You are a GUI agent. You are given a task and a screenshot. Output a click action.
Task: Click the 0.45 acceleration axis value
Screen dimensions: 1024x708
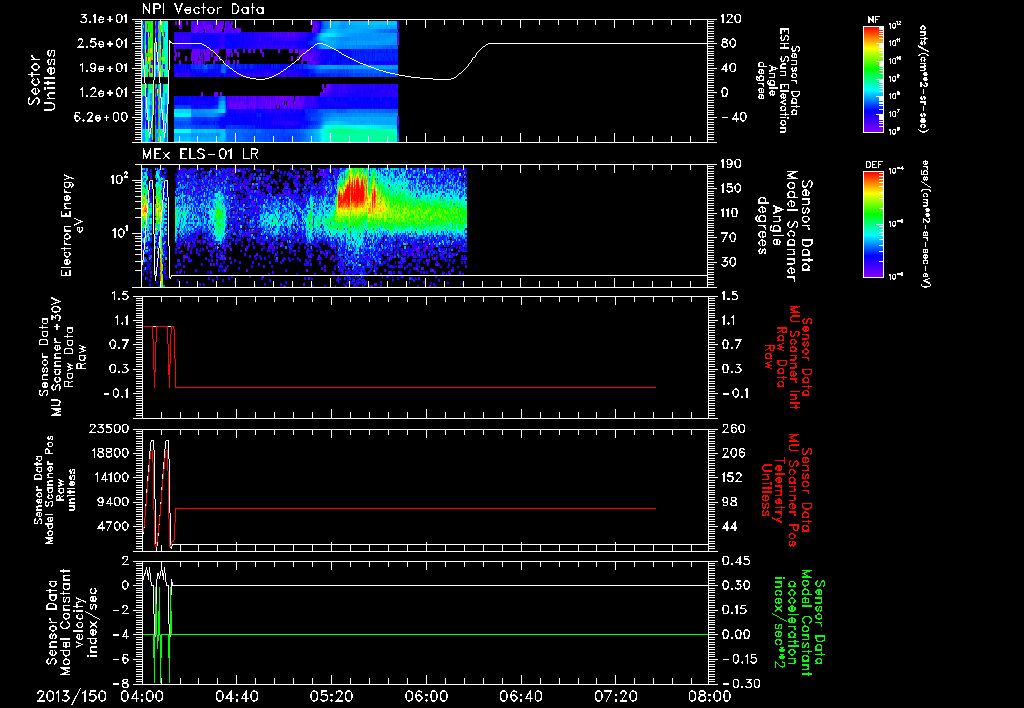pyautogui.click(x=737, y=560)
